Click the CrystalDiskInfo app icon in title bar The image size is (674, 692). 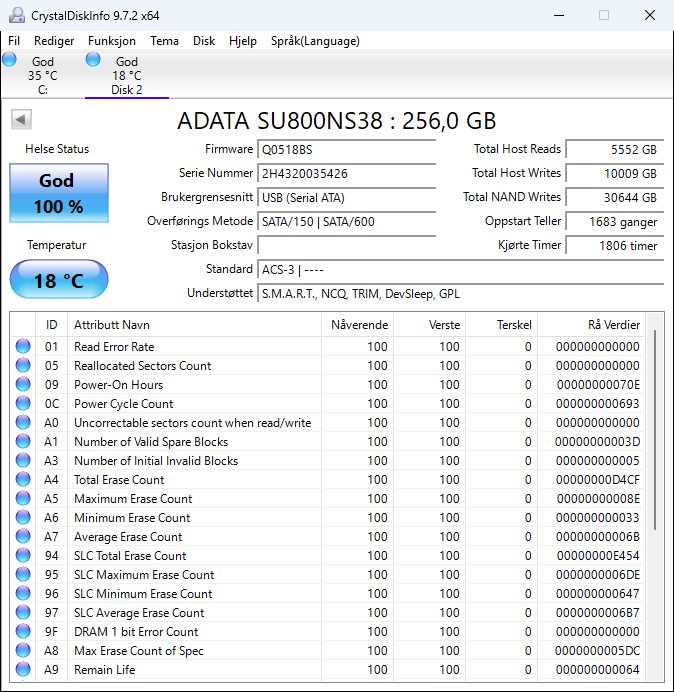17,15
